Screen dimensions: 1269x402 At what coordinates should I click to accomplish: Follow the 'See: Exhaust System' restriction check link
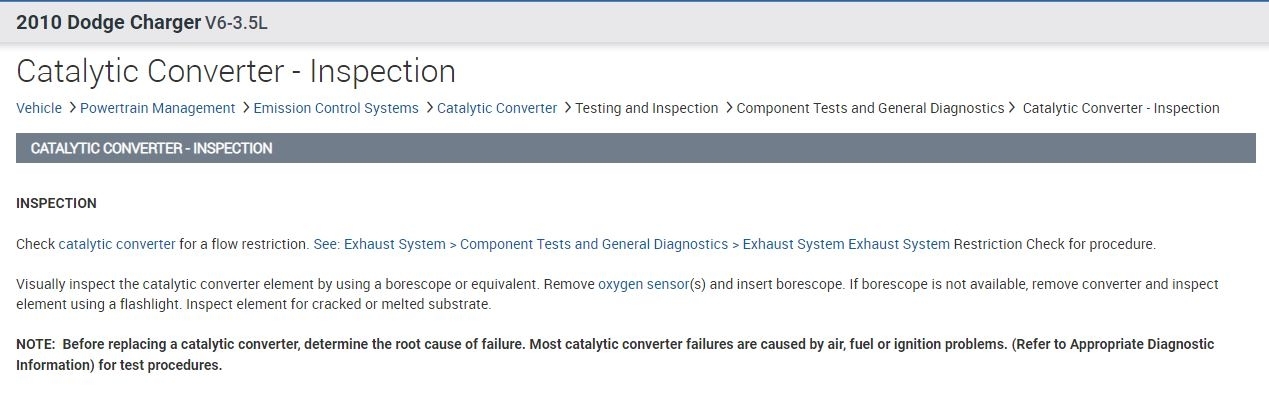click(630, 244)
